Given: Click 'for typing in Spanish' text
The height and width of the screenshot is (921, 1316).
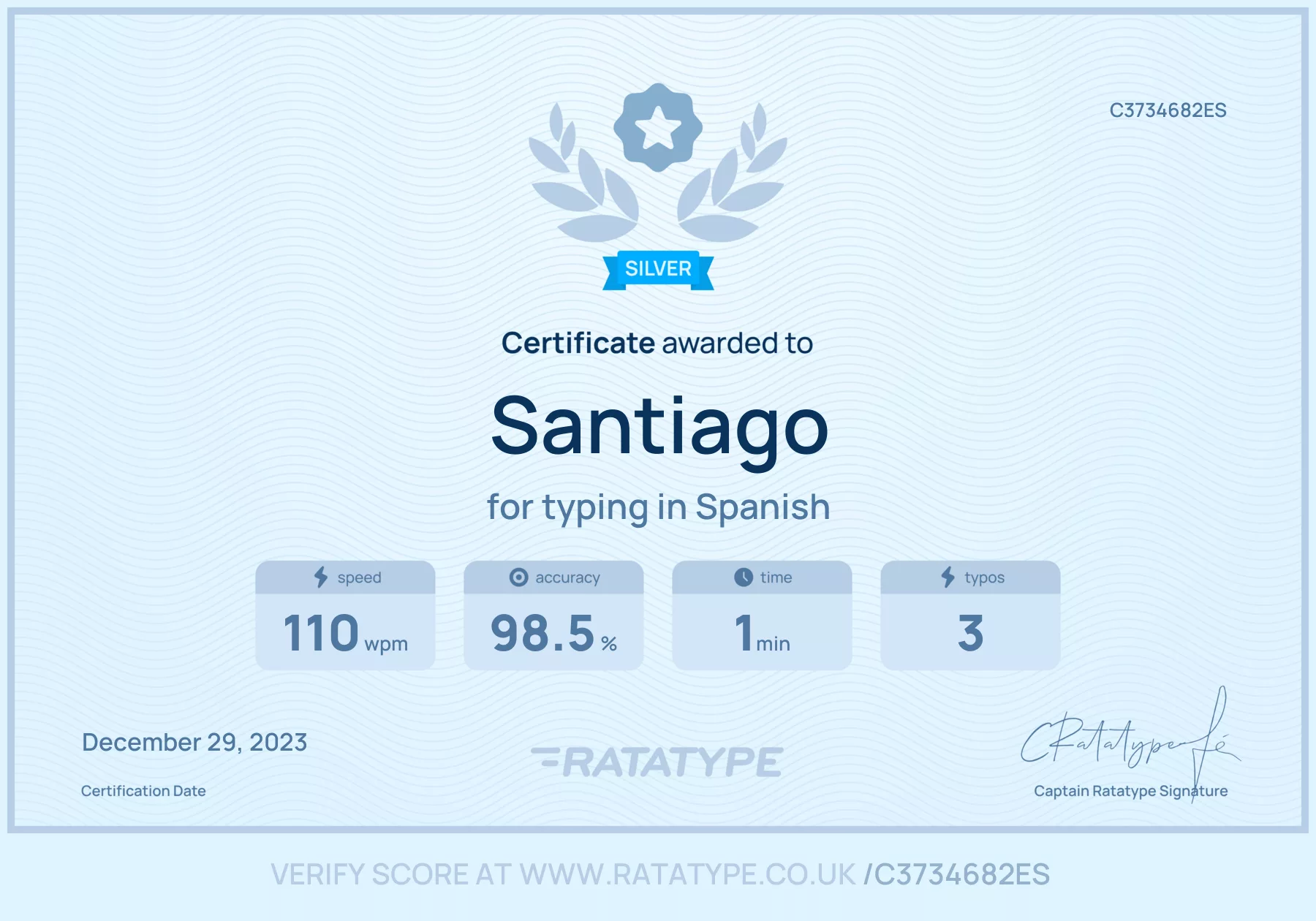Looking at the screenshot, I should click(x=658, y=507).
